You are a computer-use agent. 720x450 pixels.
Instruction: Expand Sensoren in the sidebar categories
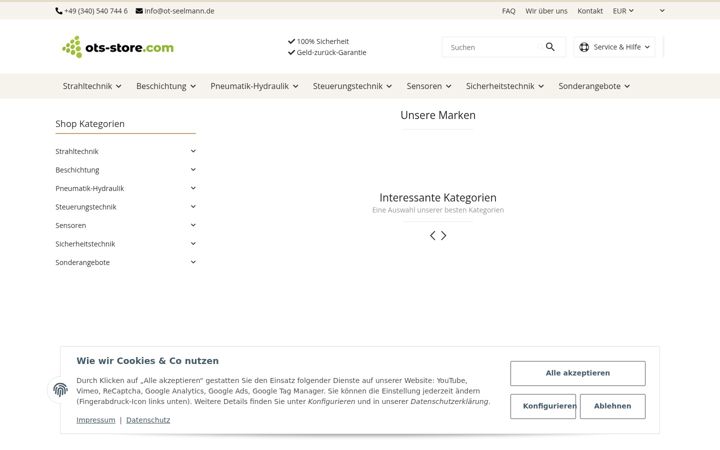[193, 225]
